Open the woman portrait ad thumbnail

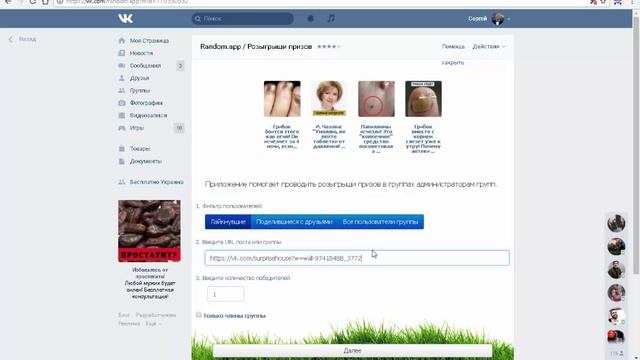(329, 99)
